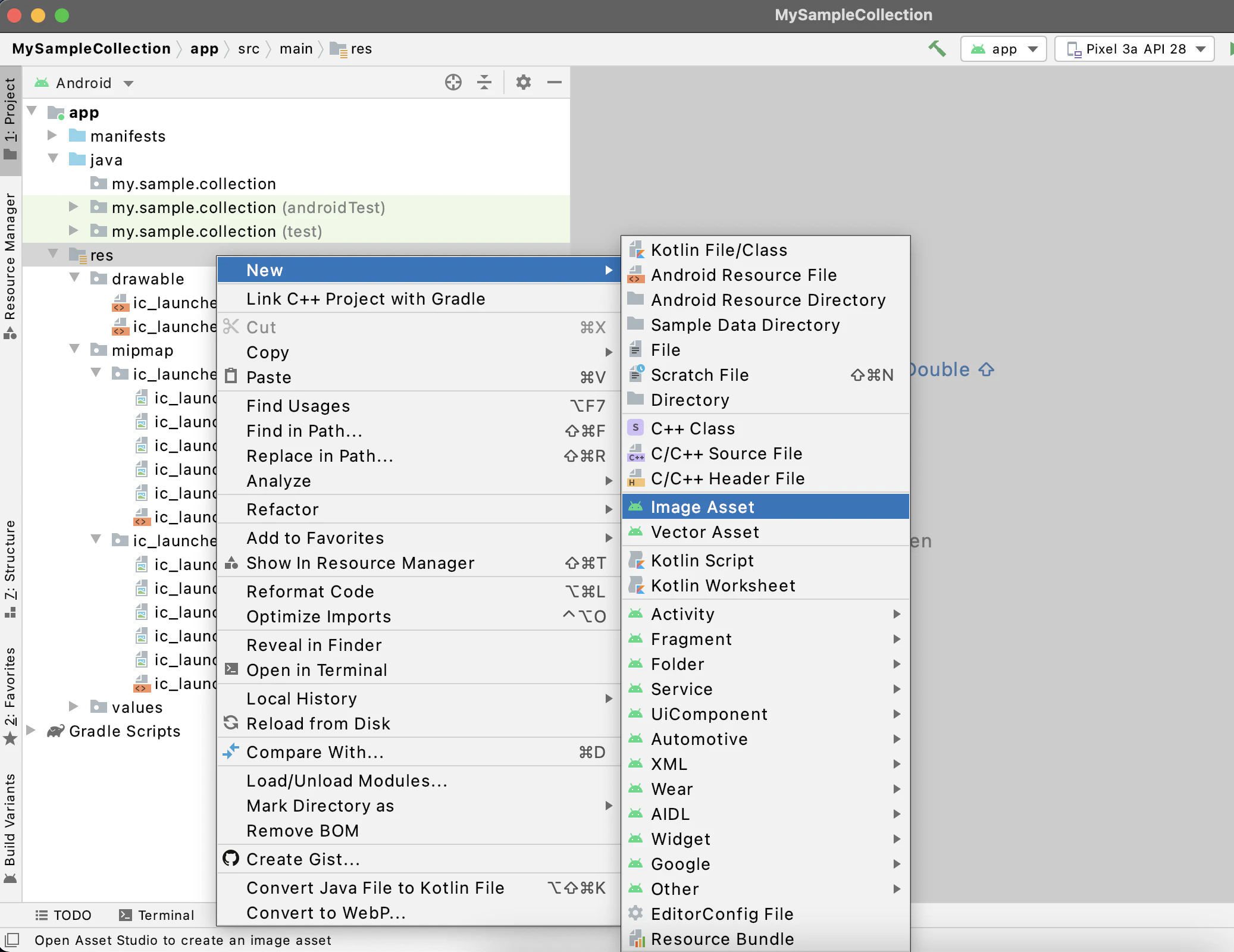Open the Android view dropdown

point(84,83)
